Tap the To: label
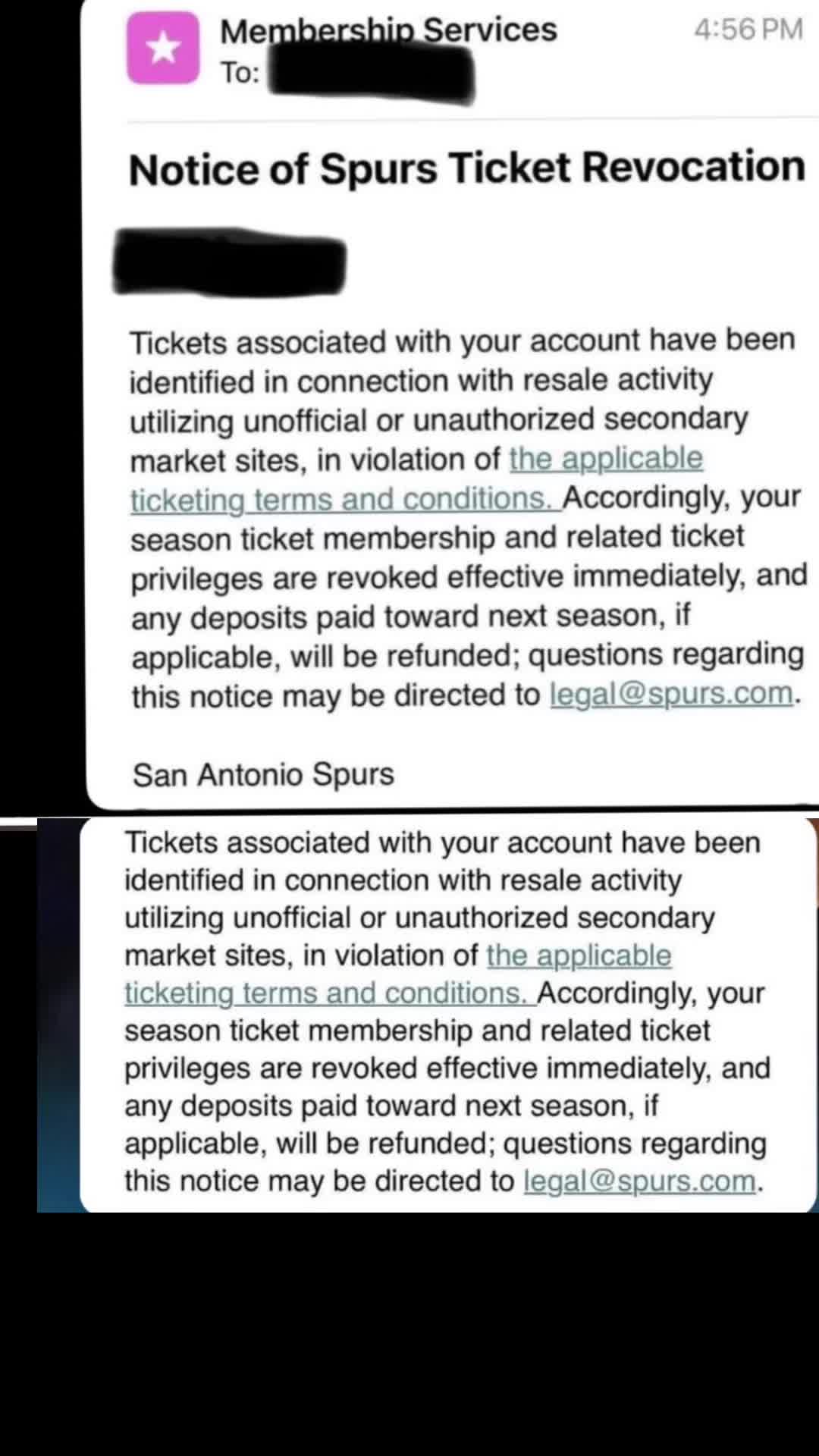 click(x=240, y=73)
